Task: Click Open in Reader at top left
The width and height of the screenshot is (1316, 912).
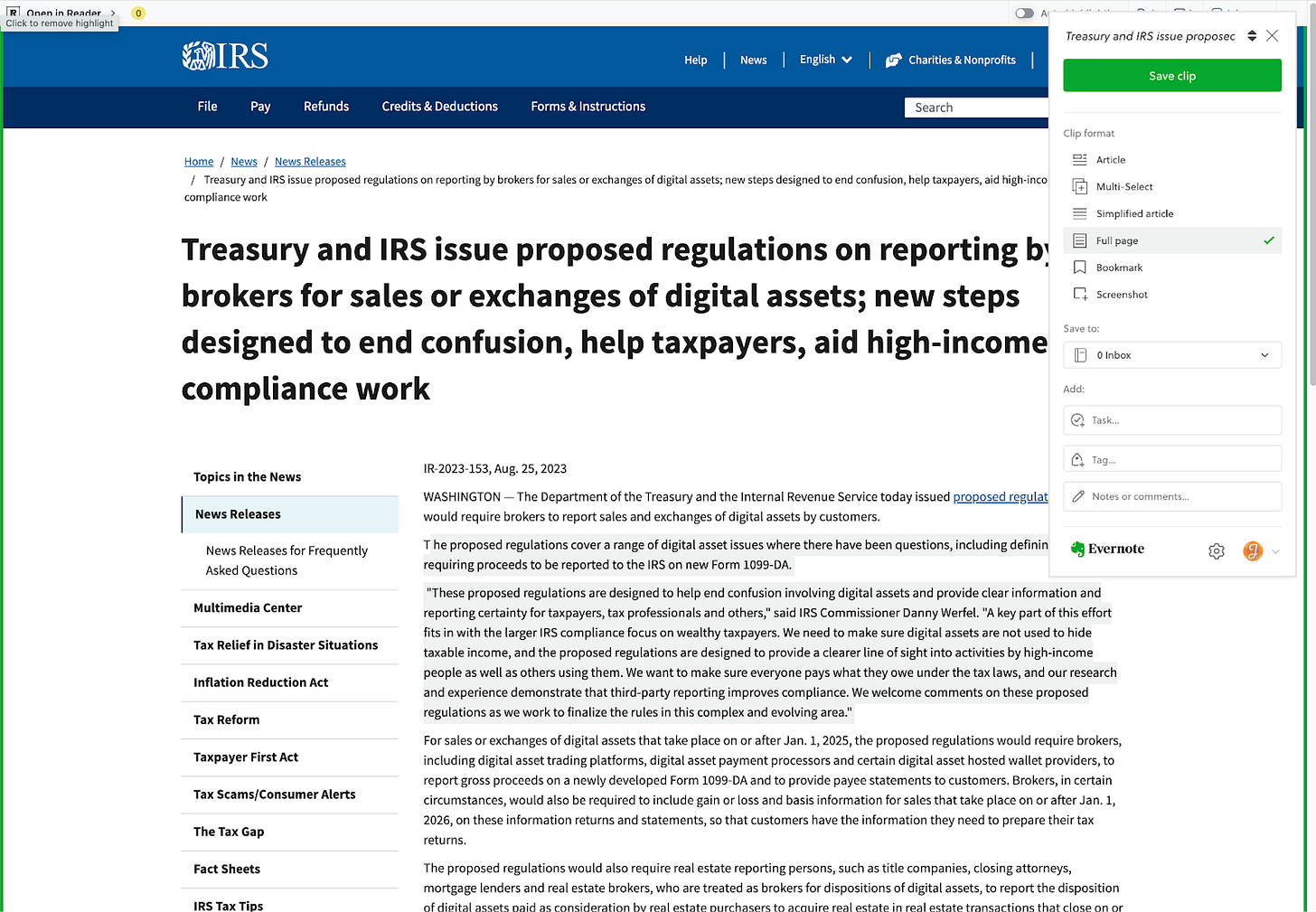Action: tap(63, 13)
